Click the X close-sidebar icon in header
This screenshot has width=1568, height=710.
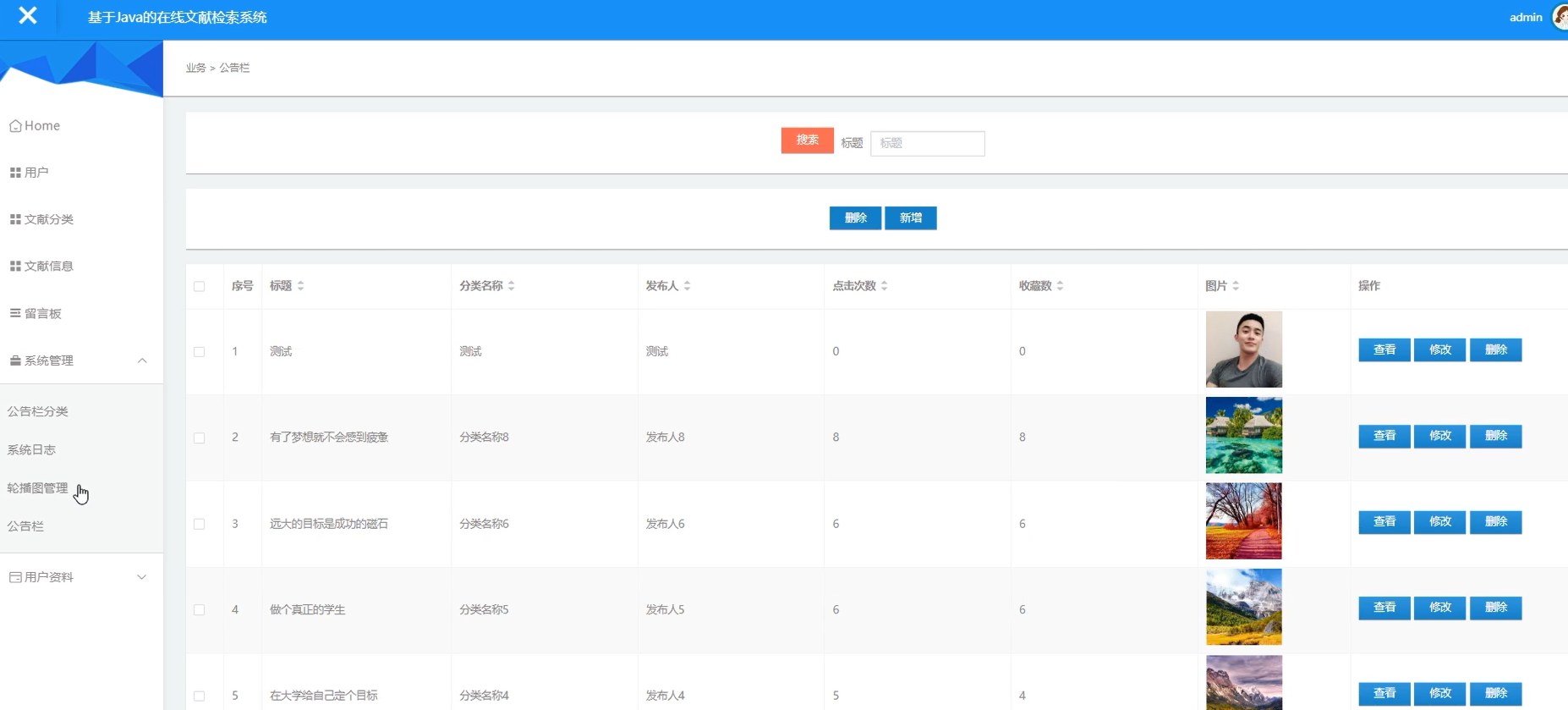pyautogui.click(x=28, y=15)
